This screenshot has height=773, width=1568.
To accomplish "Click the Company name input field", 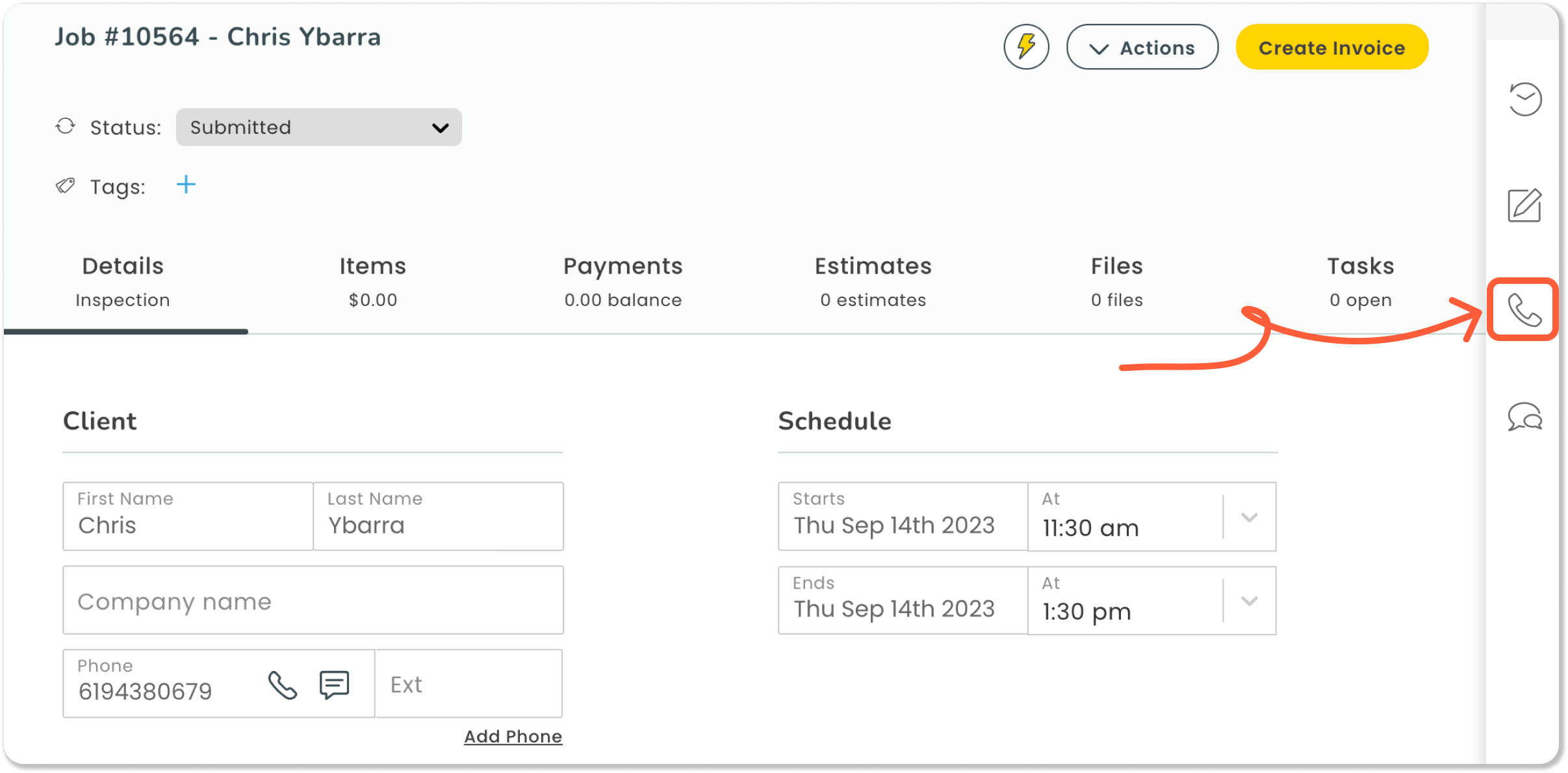I will tap(313, 601).
